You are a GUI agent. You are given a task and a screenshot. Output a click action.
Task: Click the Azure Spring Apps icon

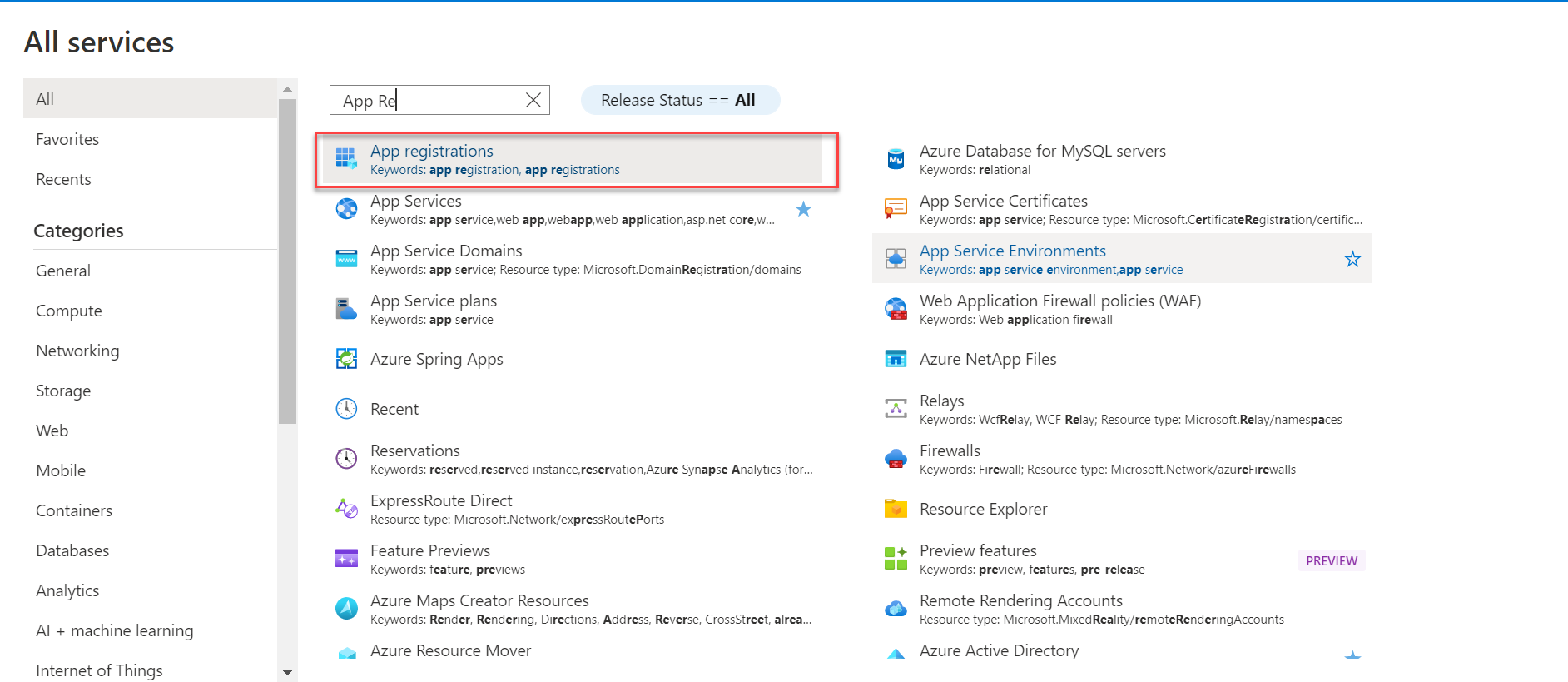click(346, 359)
